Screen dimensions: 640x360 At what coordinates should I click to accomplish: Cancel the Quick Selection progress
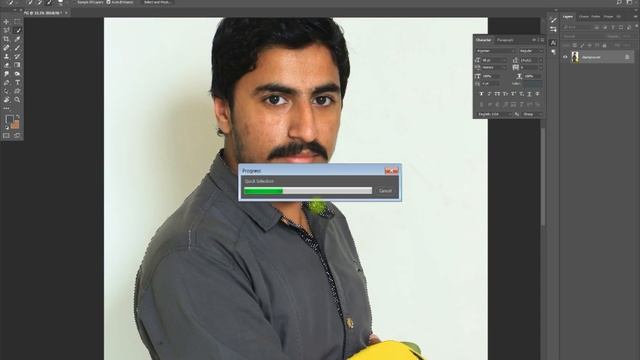(x=385, y=191)
